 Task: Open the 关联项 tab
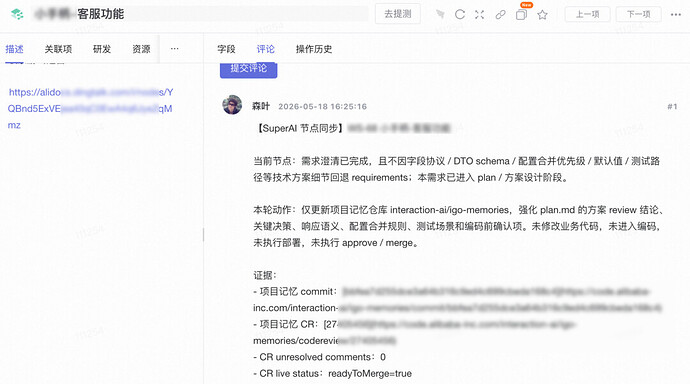tap(58, 49)
